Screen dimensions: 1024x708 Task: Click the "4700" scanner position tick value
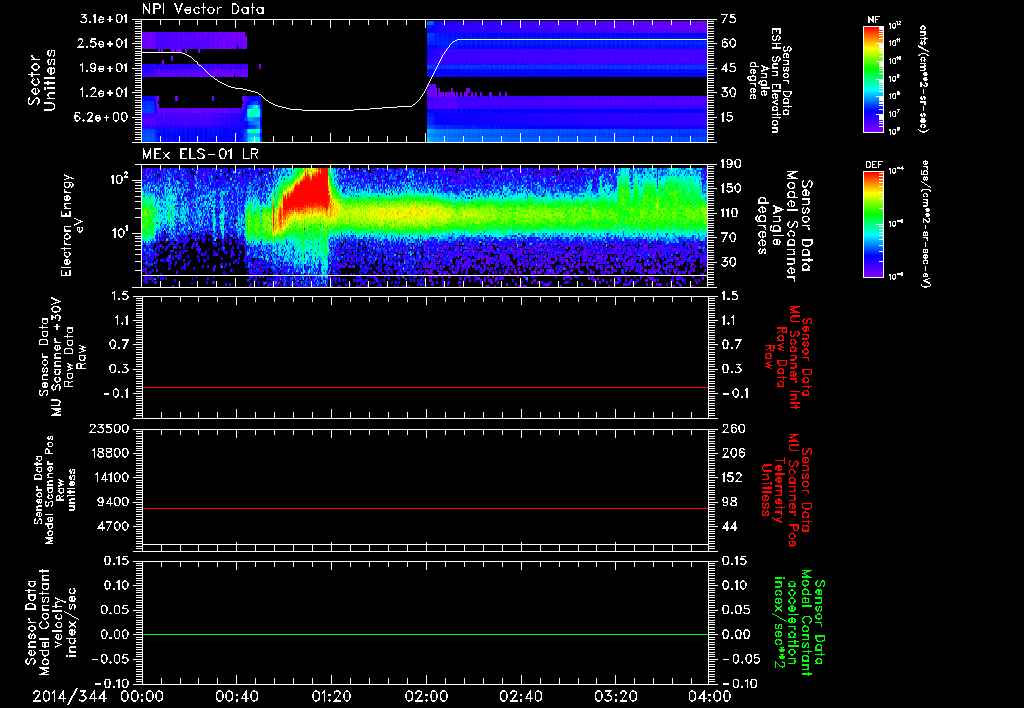[113, 526]
